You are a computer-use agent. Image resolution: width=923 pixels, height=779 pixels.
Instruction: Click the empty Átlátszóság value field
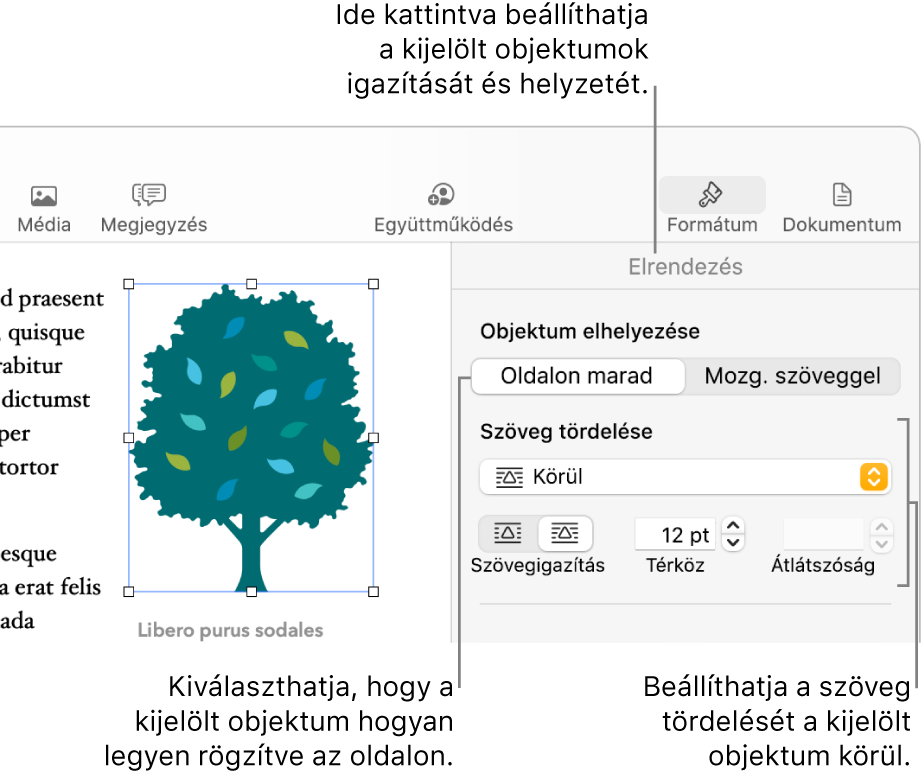(x=825, y=534)
